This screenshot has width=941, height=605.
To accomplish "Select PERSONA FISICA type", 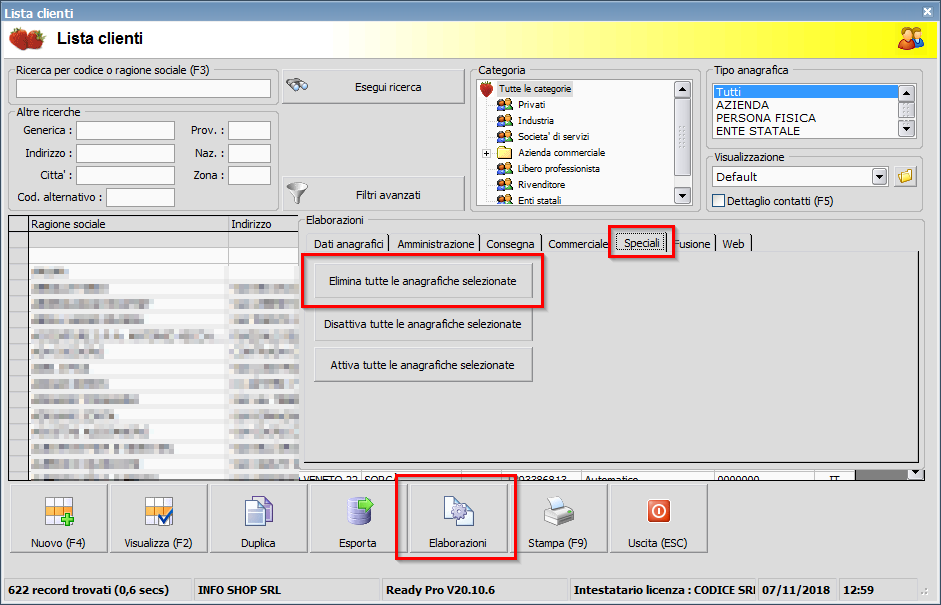I will tap(805, 118).
